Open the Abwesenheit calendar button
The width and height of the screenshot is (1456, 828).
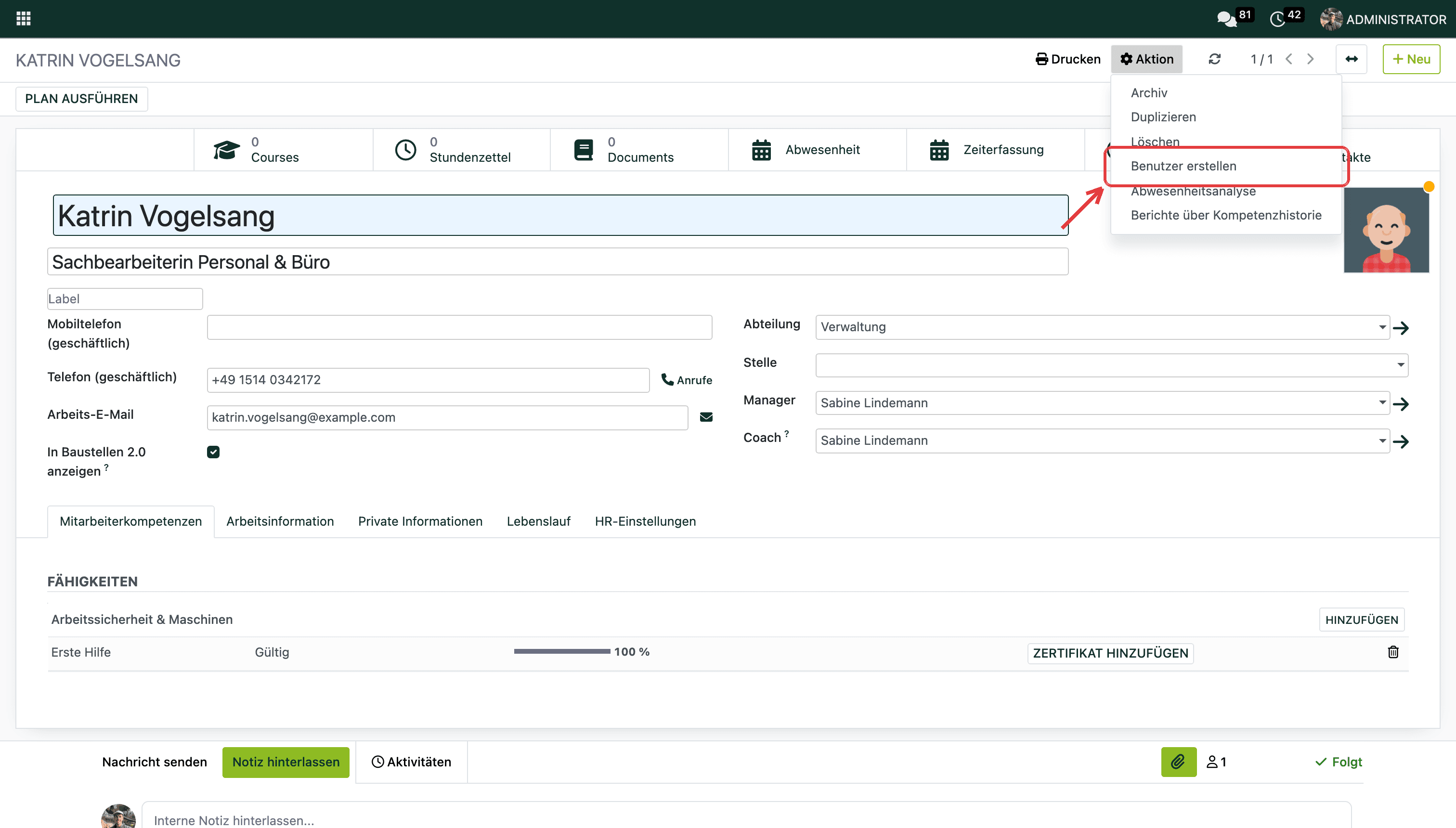817,150
